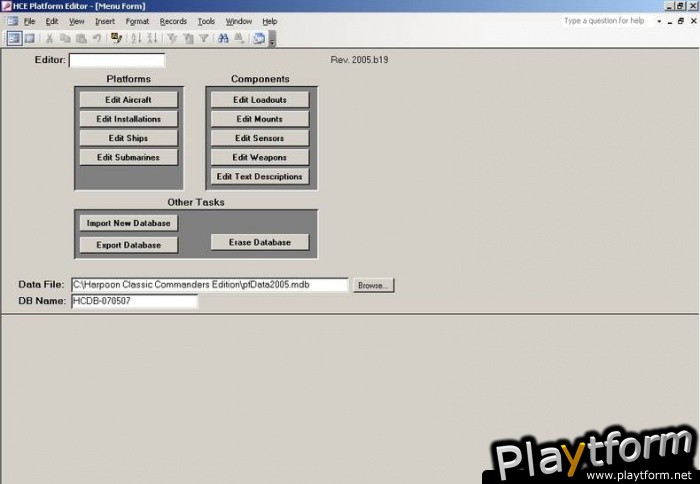Image resolution: width=700 pixels, height=484 pixels.
Task: Click the Copy toolbar icon
Action: [65, 38]
